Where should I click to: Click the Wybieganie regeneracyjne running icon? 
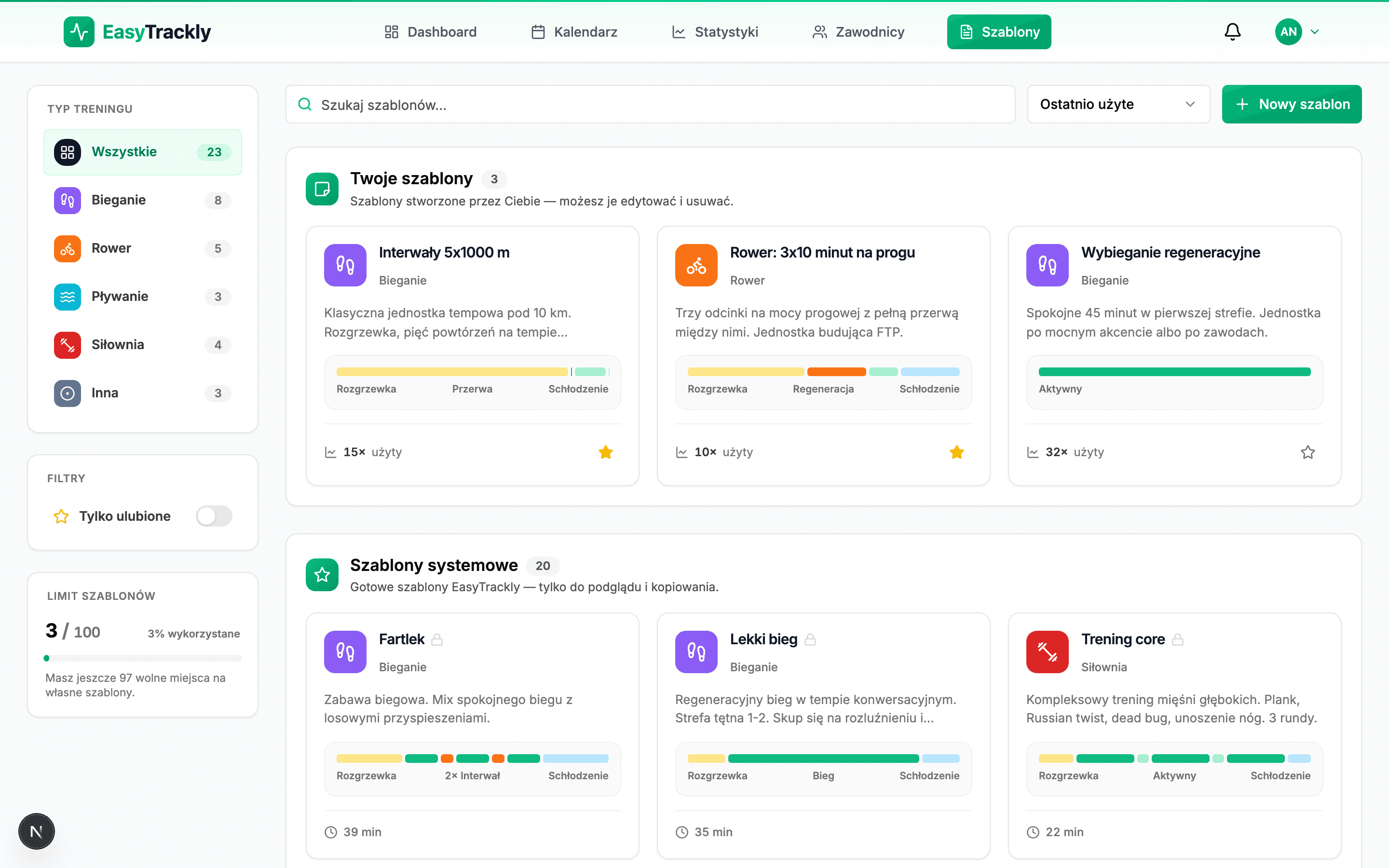(1048, 265)
